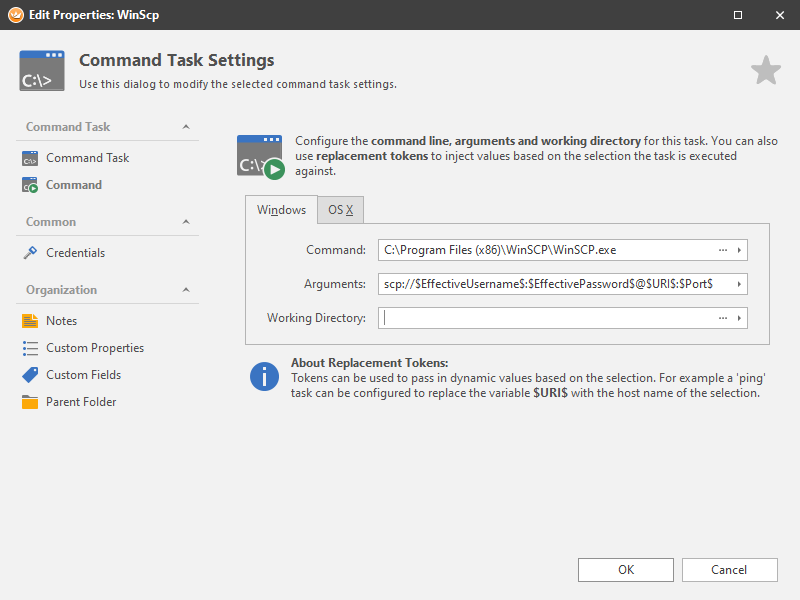
Task: Click the Custom Fields tag icon
Action: 30,375
